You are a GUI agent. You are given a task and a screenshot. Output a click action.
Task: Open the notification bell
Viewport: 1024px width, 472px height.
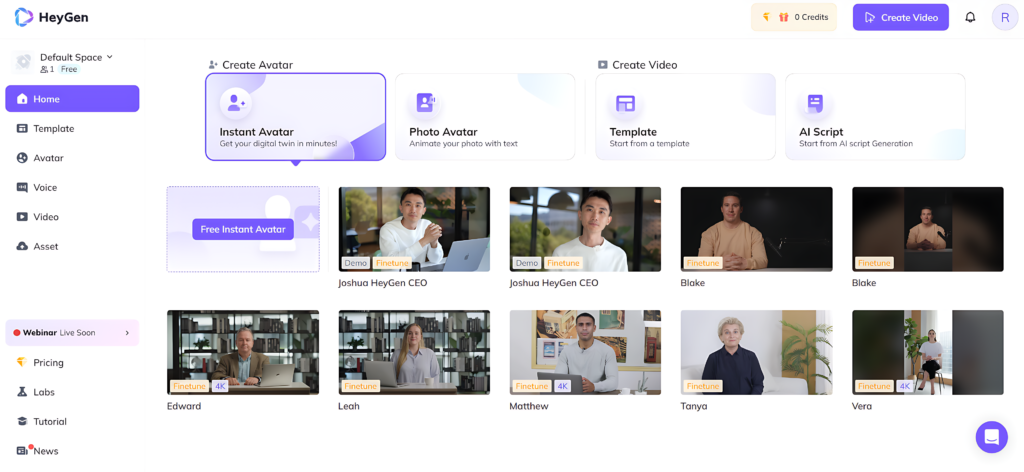(970, 18)
